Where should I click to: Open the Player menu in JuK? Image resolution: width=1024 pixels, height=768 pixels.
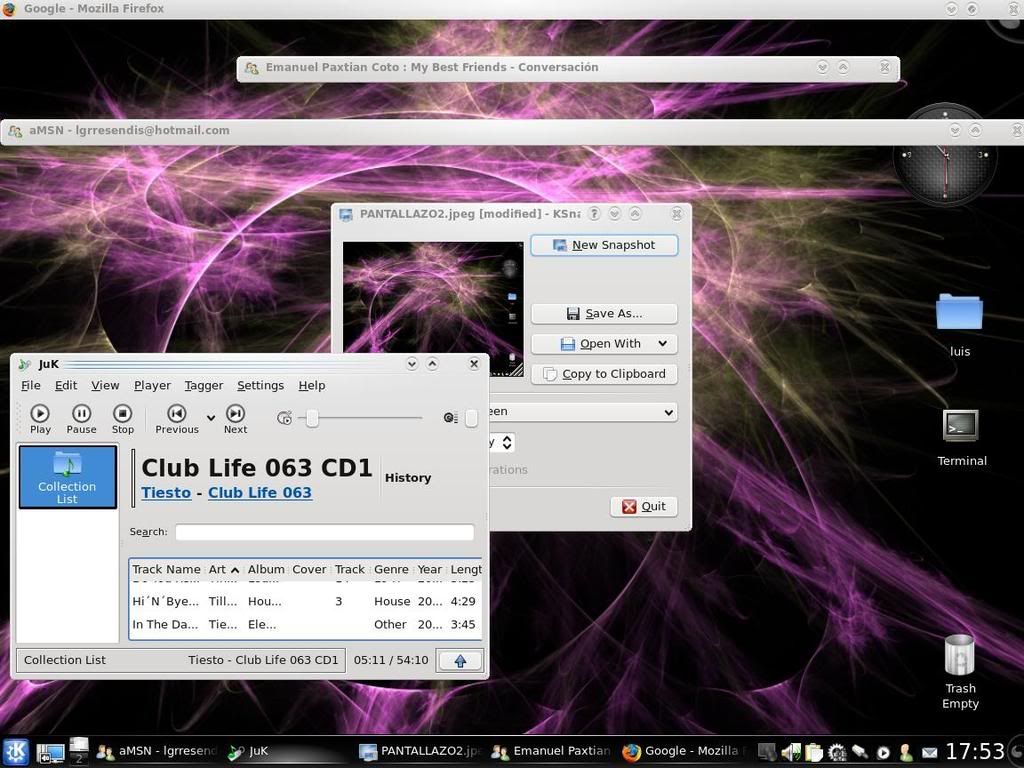(152, 385)
